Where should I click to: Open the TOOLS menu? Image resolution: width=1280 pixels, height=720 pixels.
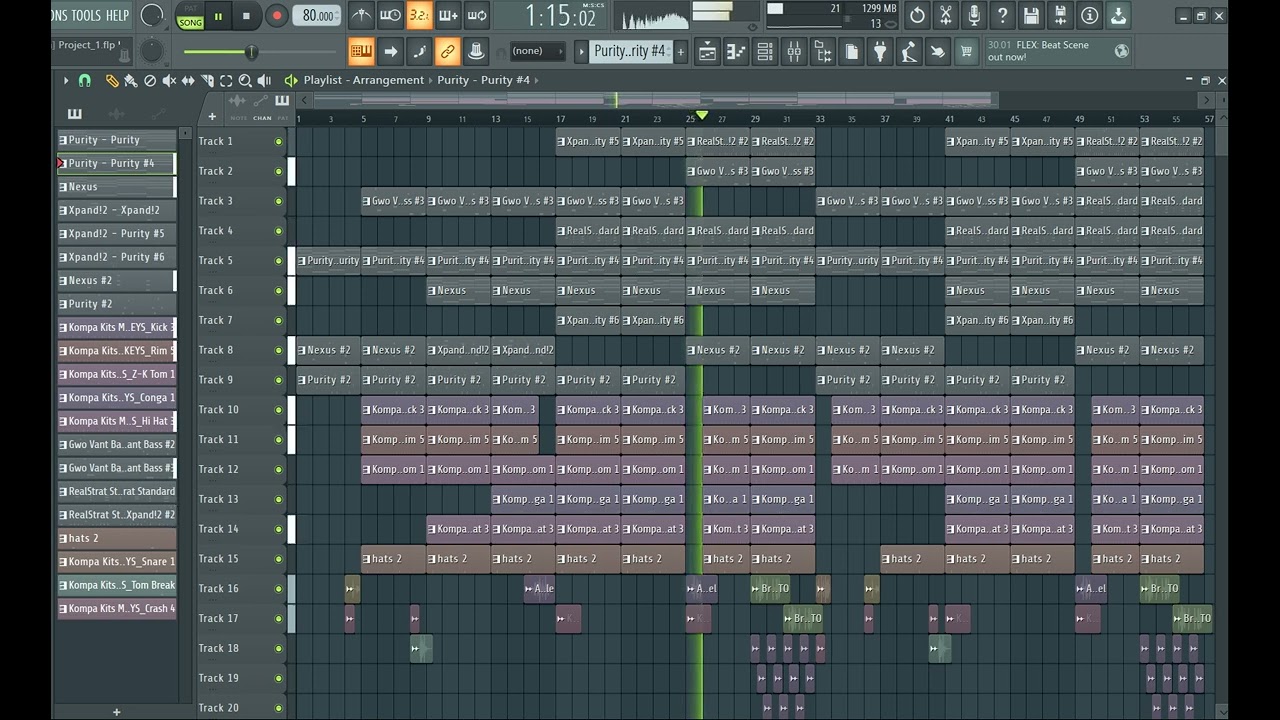pyautogui.click(x=86, y=15)
